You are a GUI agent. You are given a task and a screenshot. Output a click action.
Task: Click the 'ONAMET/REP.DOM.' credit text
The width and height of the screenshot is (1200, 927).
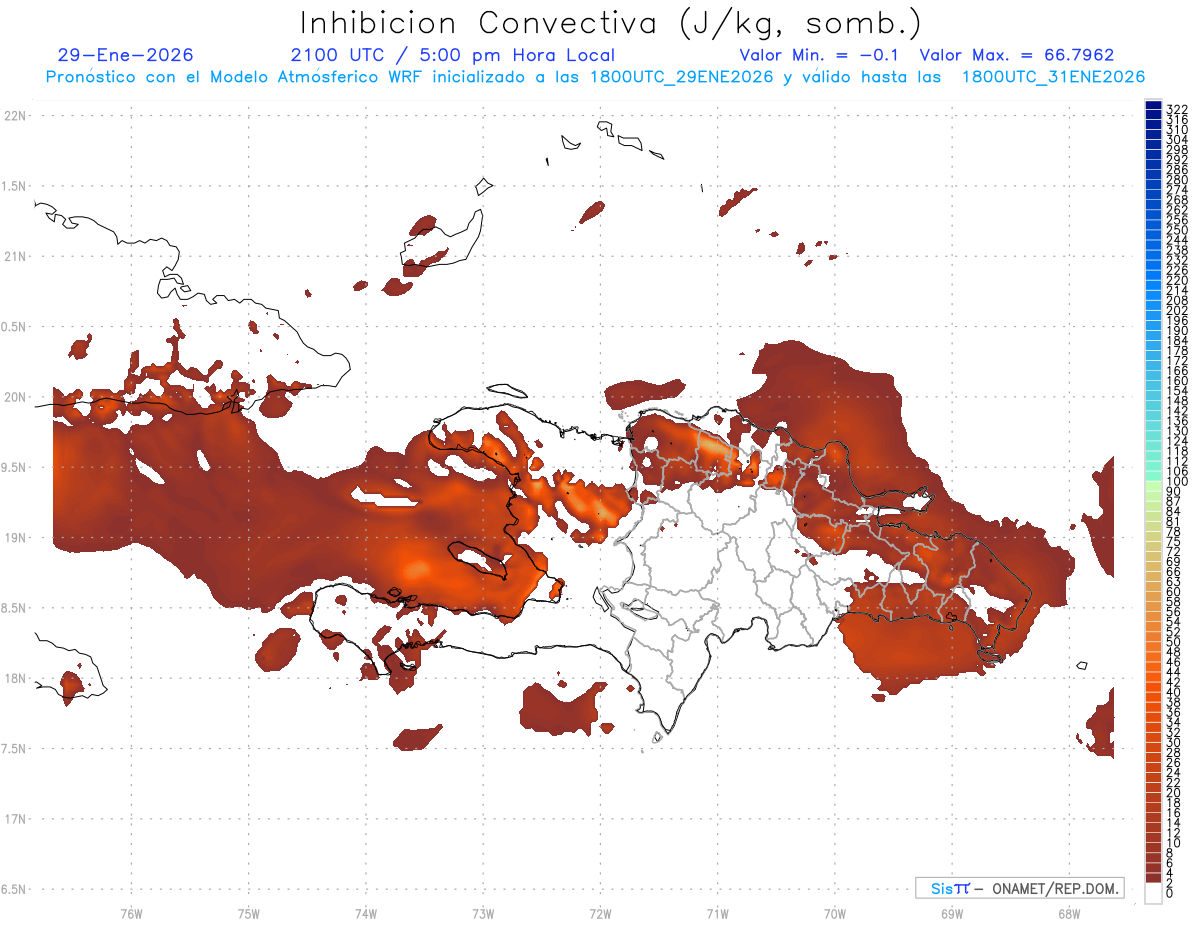pos(1054,888)
